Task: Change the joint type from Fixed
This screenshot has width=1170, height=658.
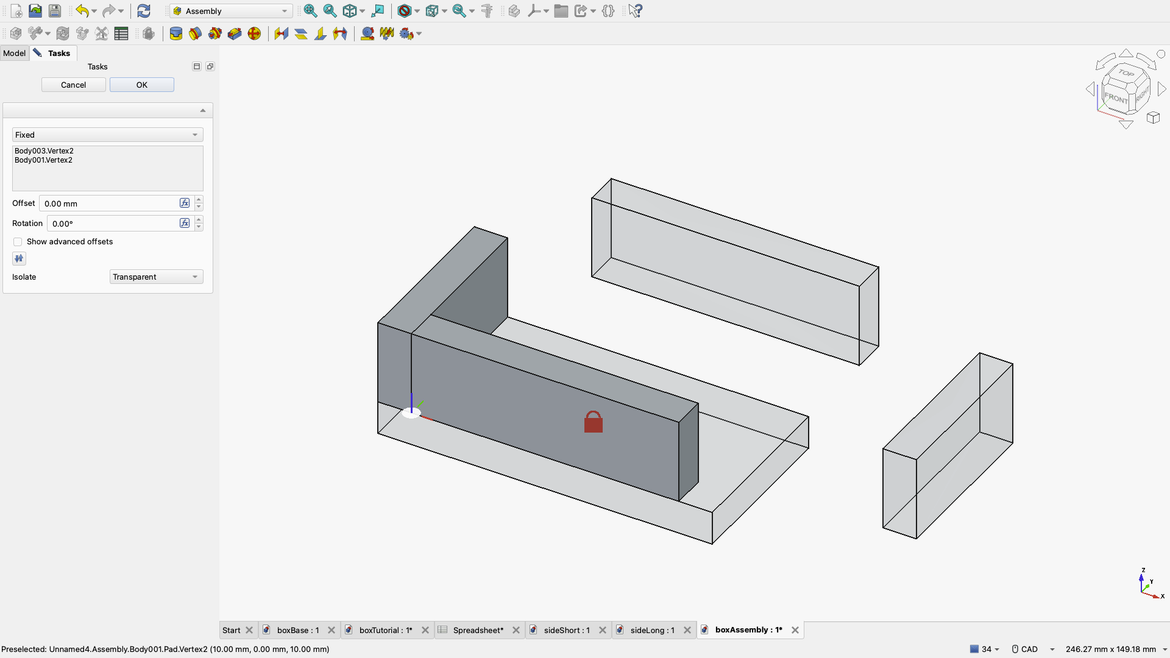Action: coord(106,134)
